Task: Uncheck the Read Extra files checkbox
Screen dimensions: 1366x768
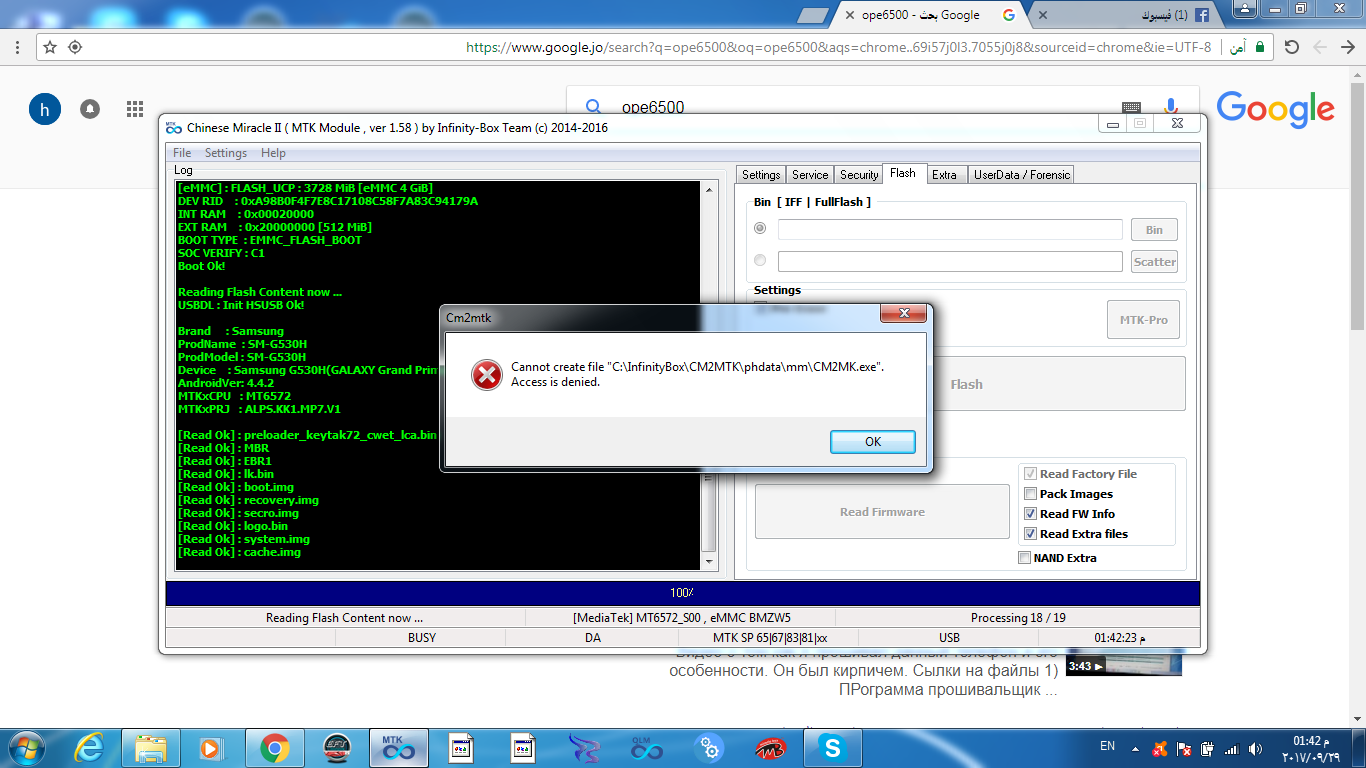Action: 1030,534
